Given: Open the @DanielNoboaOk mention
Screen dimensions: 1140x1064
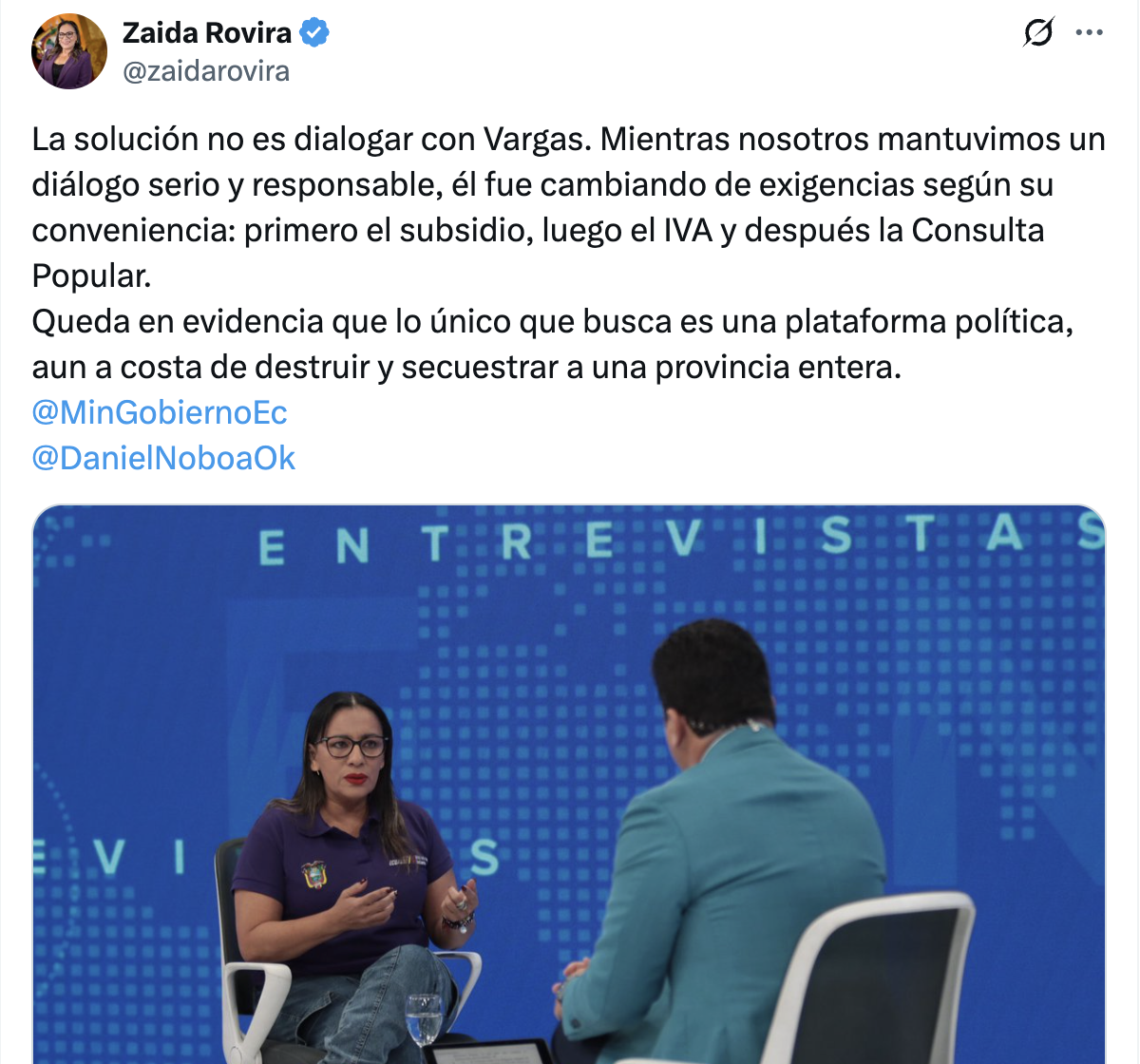Looking at the screenshot, I should click(163, 458).
